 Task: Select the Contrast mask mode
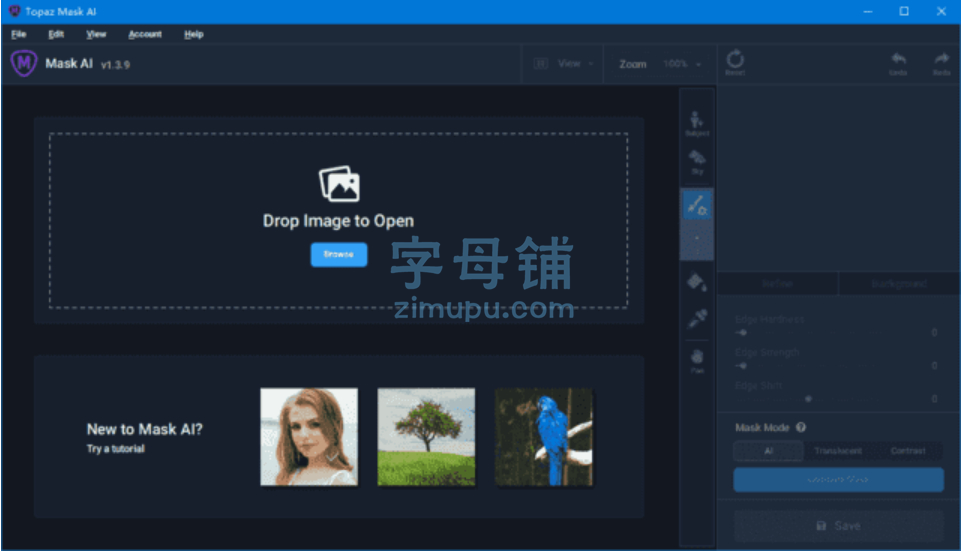[x=907, y=451]
